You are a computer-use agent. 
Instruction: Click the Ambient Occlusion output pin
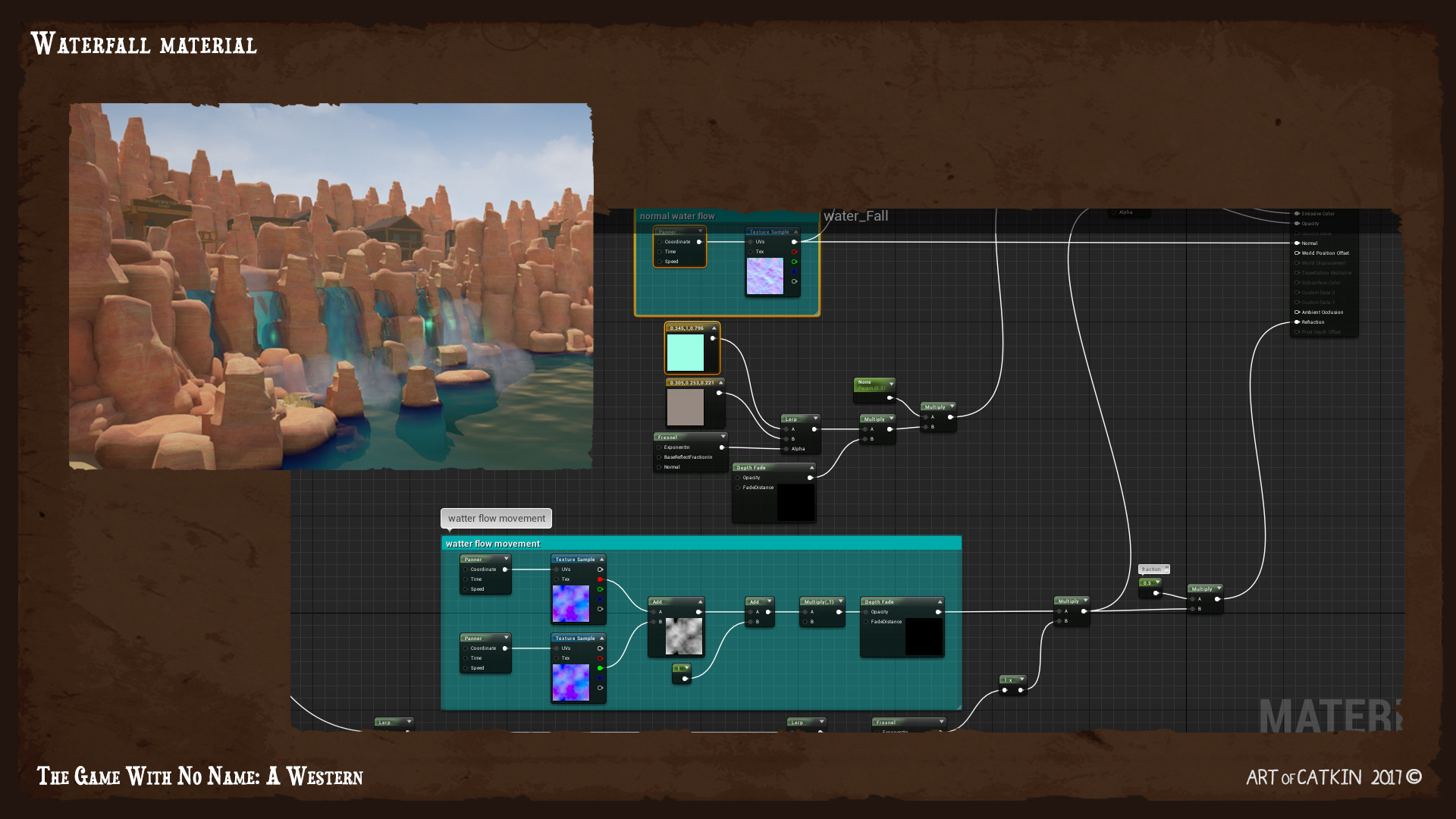coord(1298,312)
